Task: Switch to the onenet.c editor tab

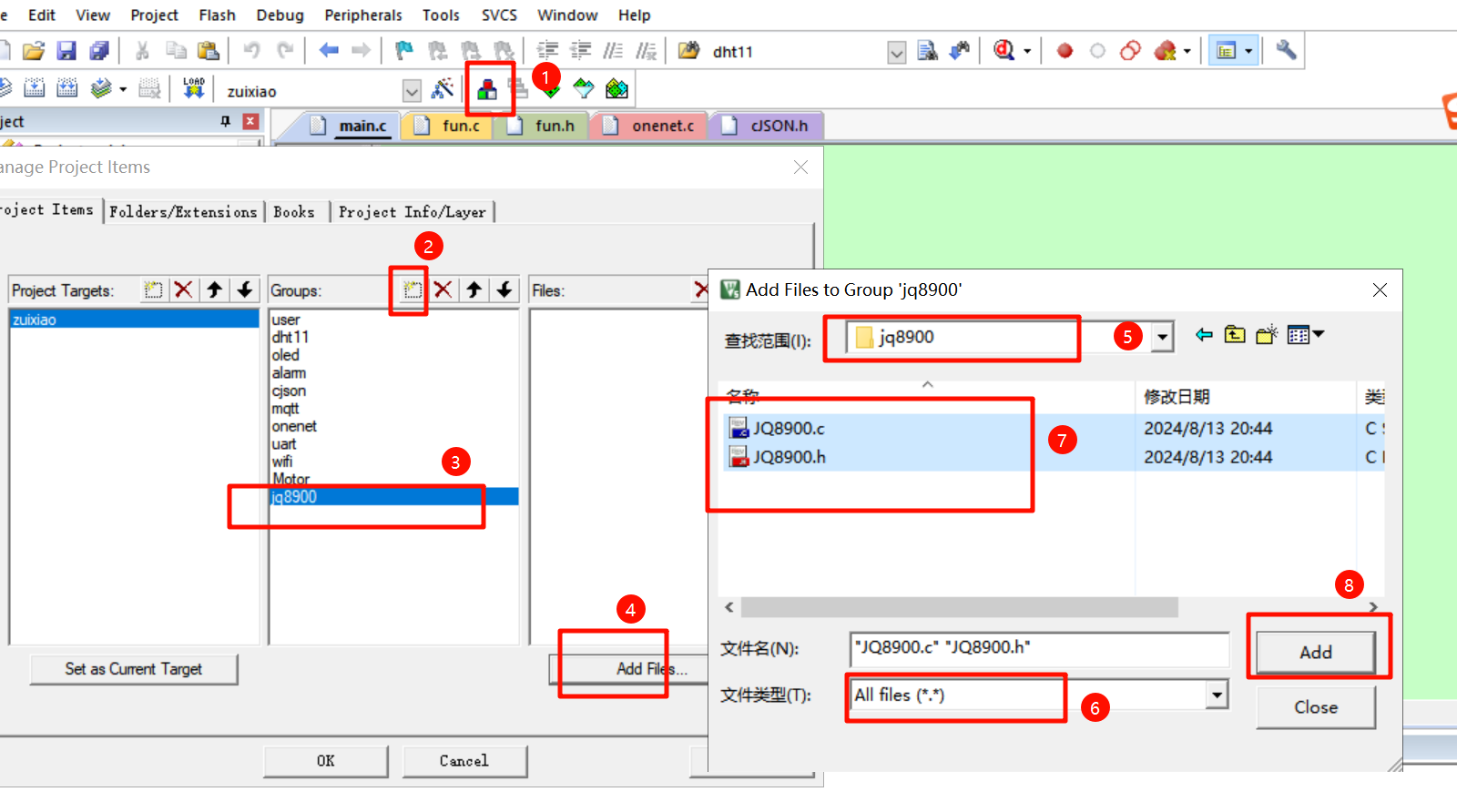Action: pyautogui.click(x=650, y=126)
